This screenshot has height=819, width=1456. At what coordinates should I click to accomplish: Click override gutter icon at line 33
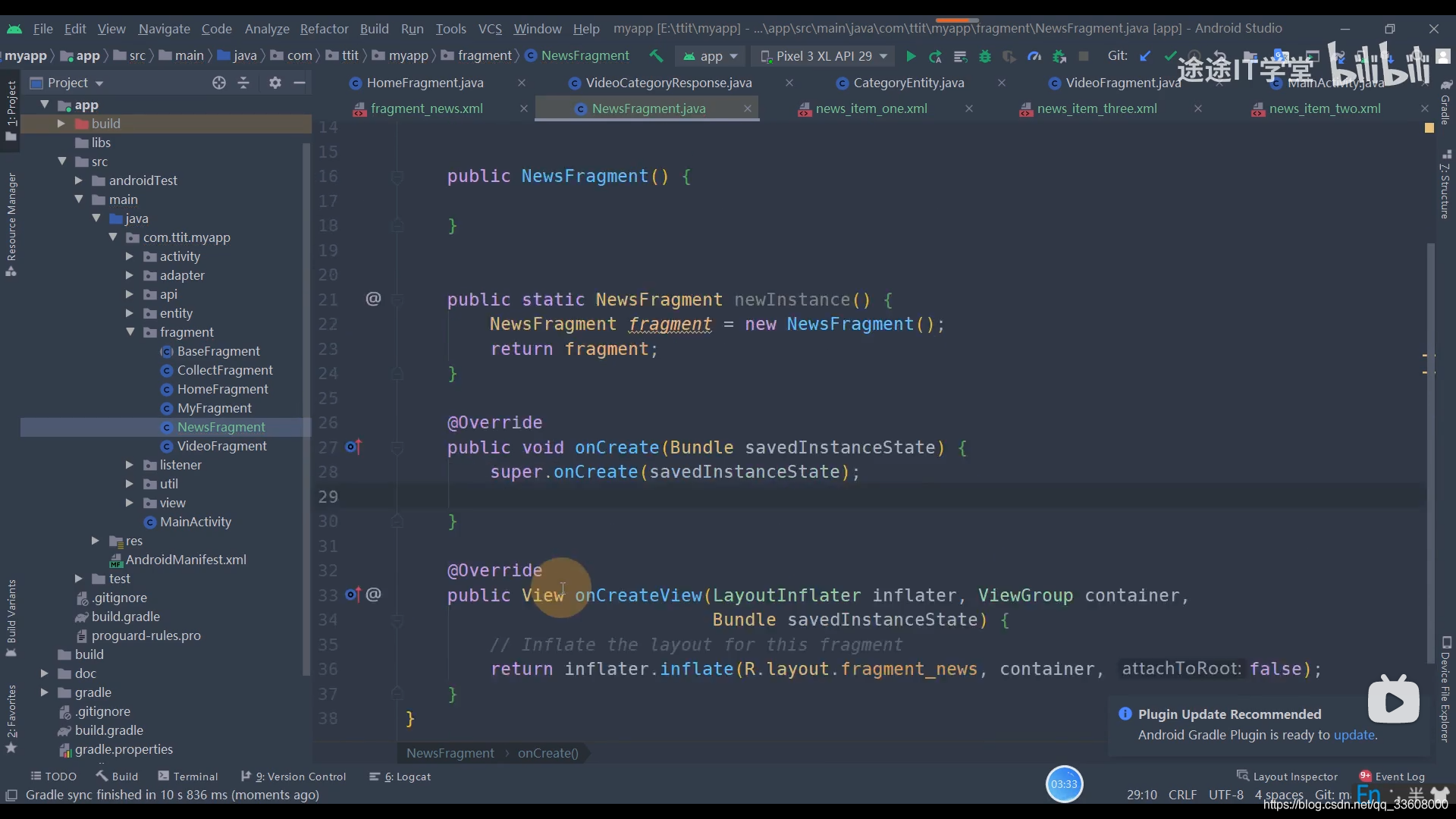[x=353, y=595]
